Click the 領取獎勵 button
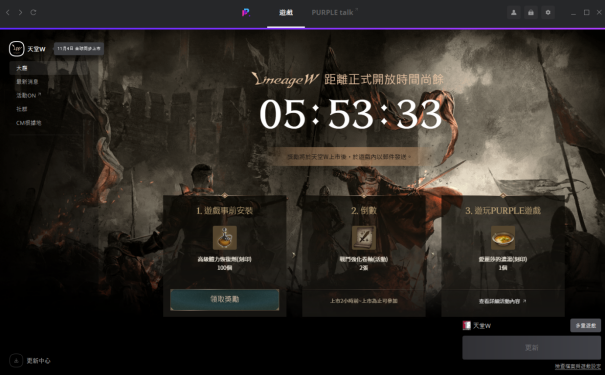Screen dimensions: 605x376 225,300
